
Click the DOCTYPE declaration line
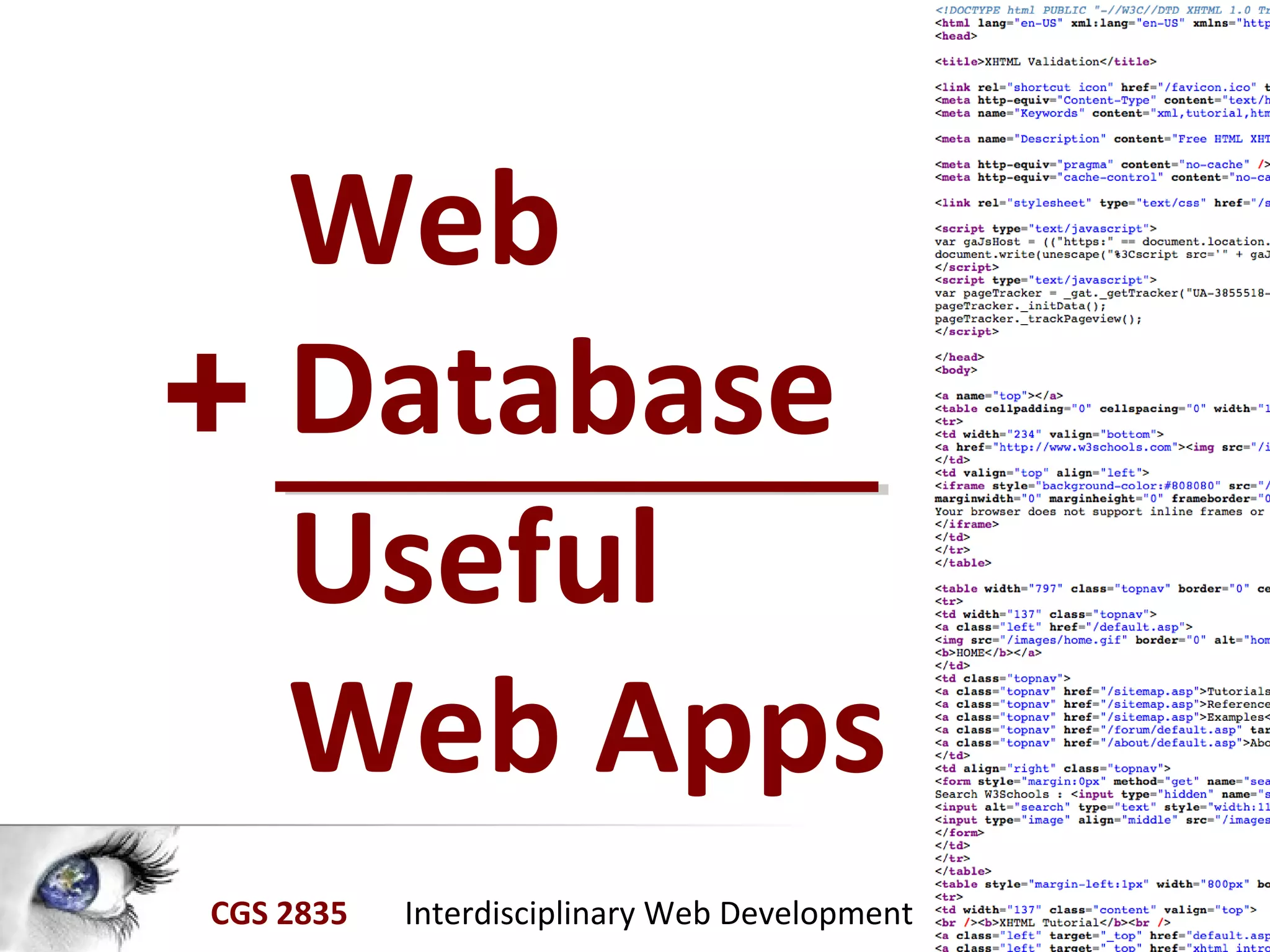1101,11
